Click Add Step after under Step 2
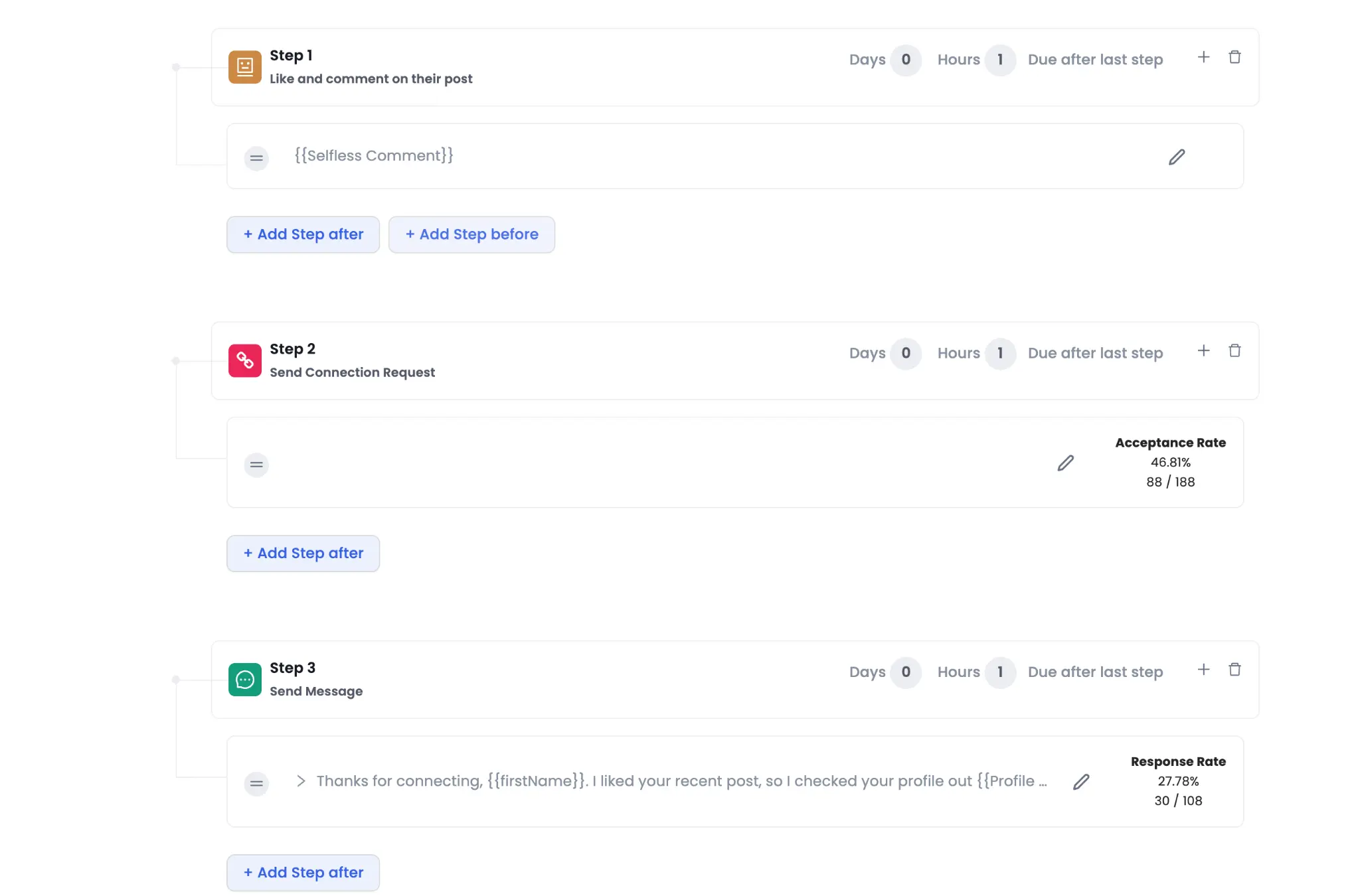The width and height of the screenshot is (1360, 896). pyautogui.click(x=303, y=553)
